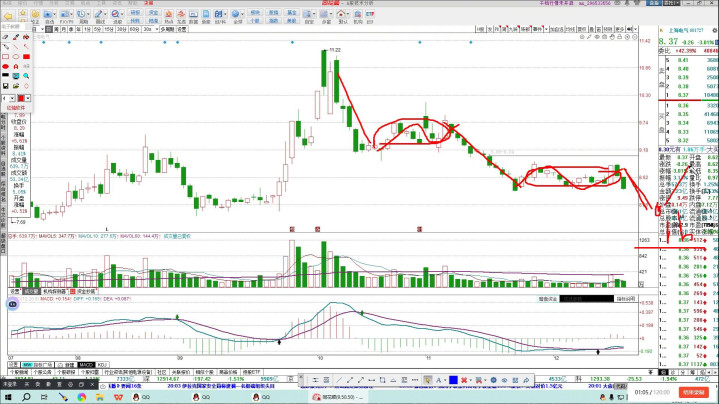Switch to the KDJ indicator tab
719x404 pixels.
[102, 365]
